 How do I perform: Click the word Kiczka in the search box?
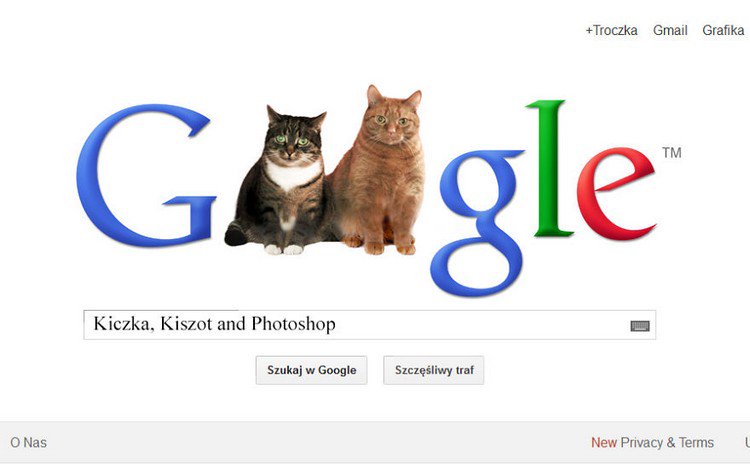[123, 324]
